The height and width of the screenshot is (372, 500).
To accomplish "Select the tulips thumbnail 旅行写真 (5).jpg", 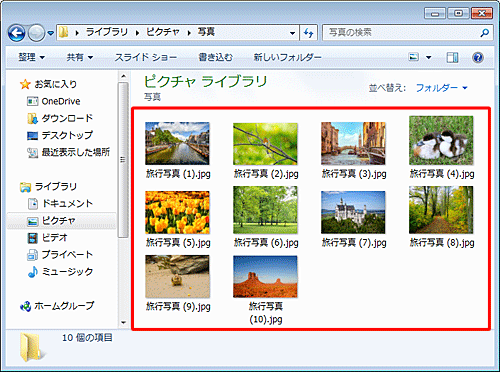I will 177,212.
